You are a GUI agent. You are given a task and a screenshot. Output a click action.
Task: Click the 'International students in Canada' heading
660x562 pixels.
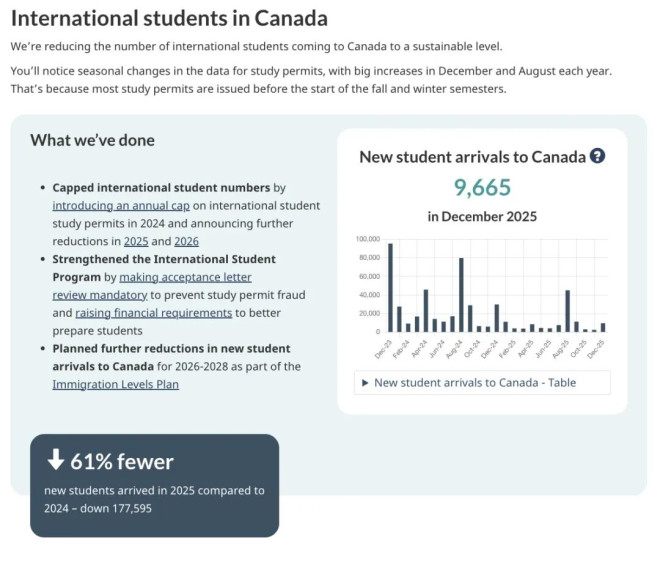[169, 18]
